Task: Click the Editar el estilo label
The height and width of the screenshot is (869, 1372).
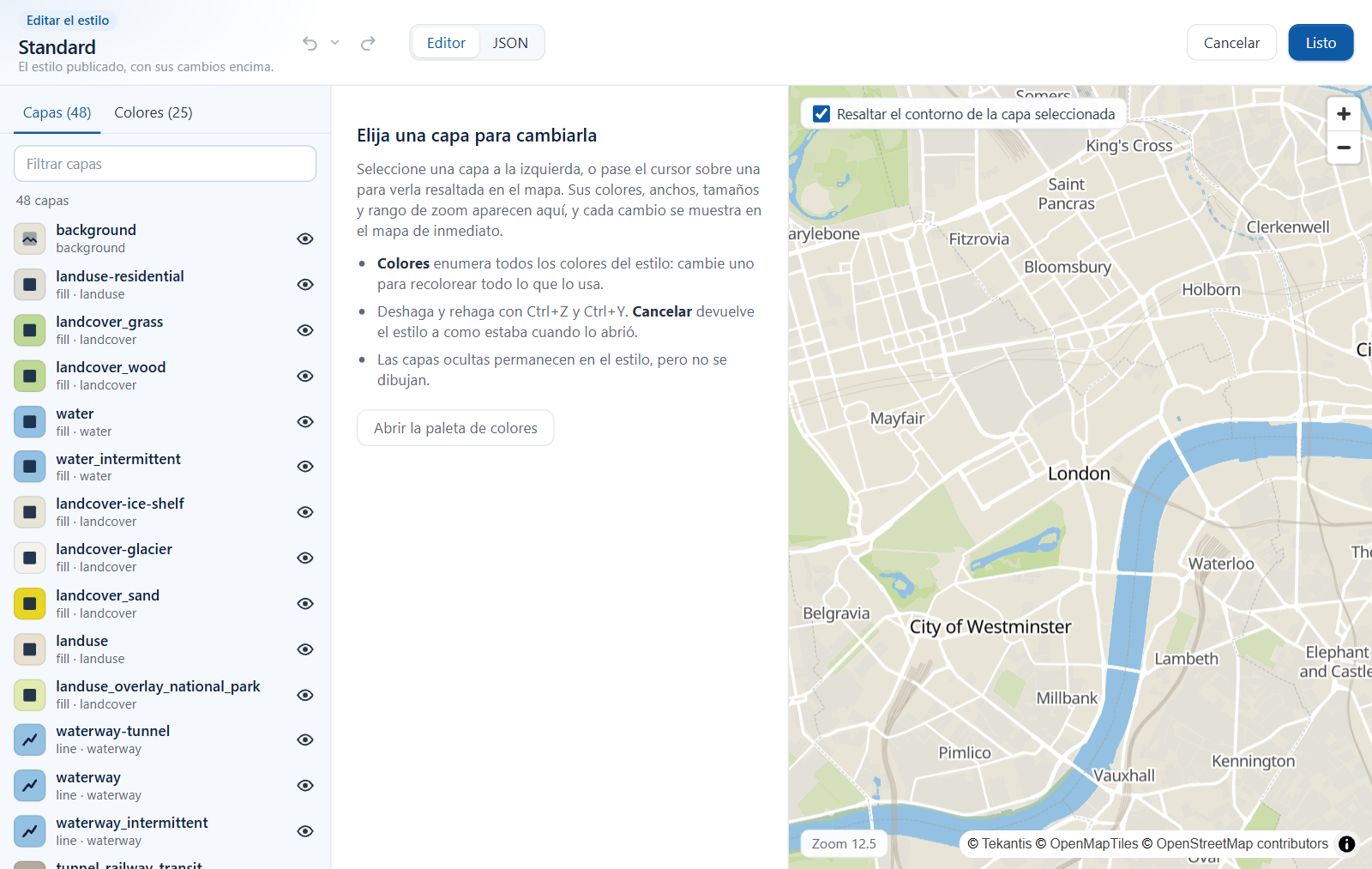Action: 68,21
